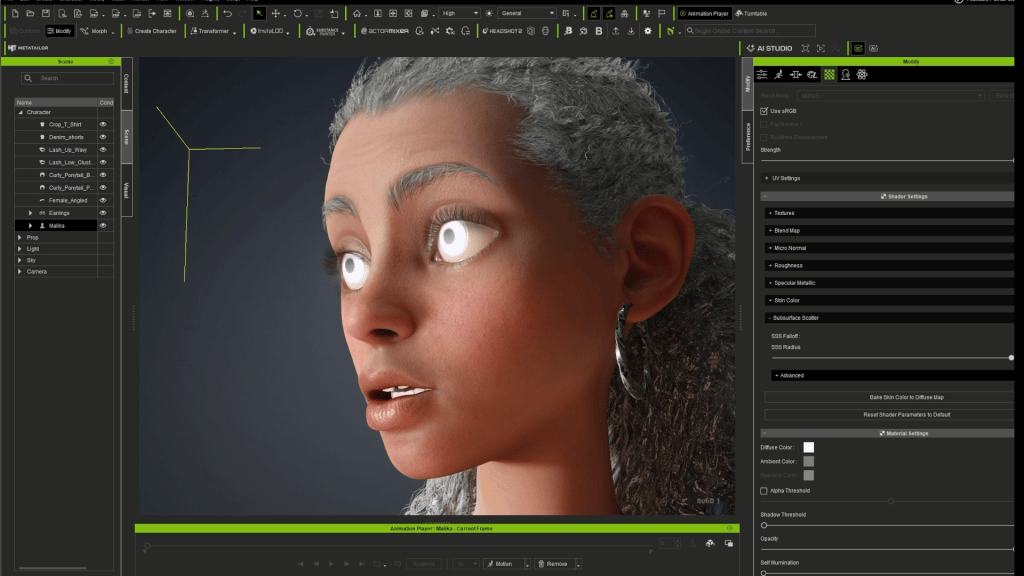Open AI Studio
Viewport: 1024px width, 576px height.
pyautogui.click(x=769, y=48)
